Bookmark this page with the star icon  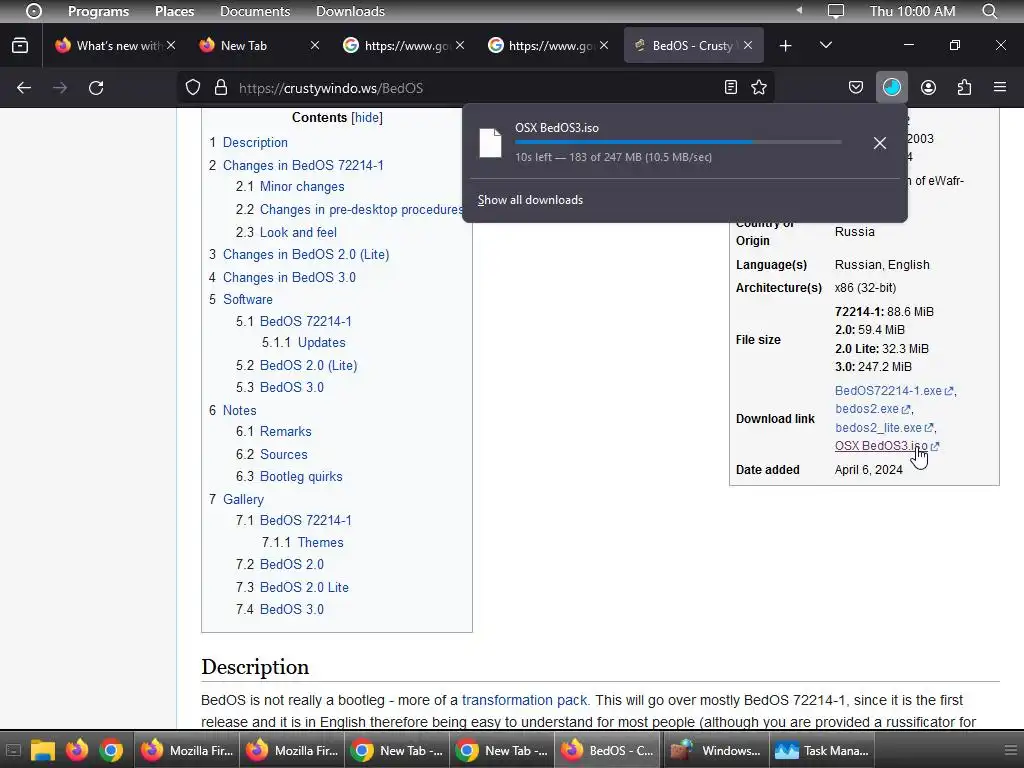(759, 88)
